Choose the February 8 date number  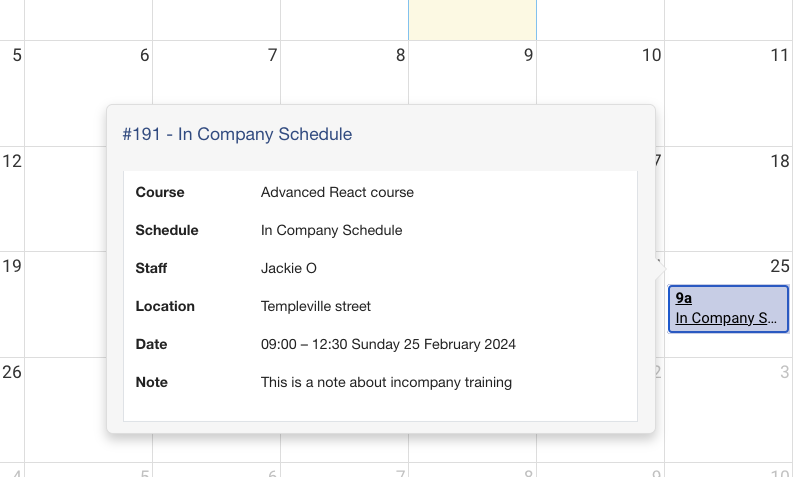click(x=400, y=56)
